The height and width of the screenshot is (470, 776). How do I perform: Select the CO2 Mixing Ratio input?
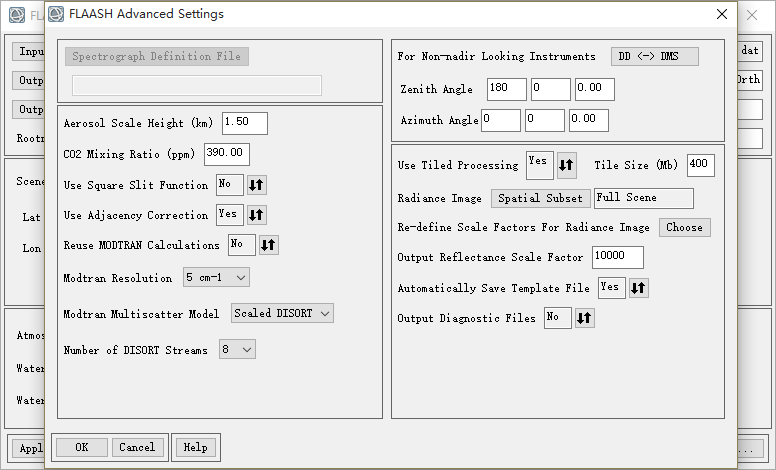click(226, 154)
